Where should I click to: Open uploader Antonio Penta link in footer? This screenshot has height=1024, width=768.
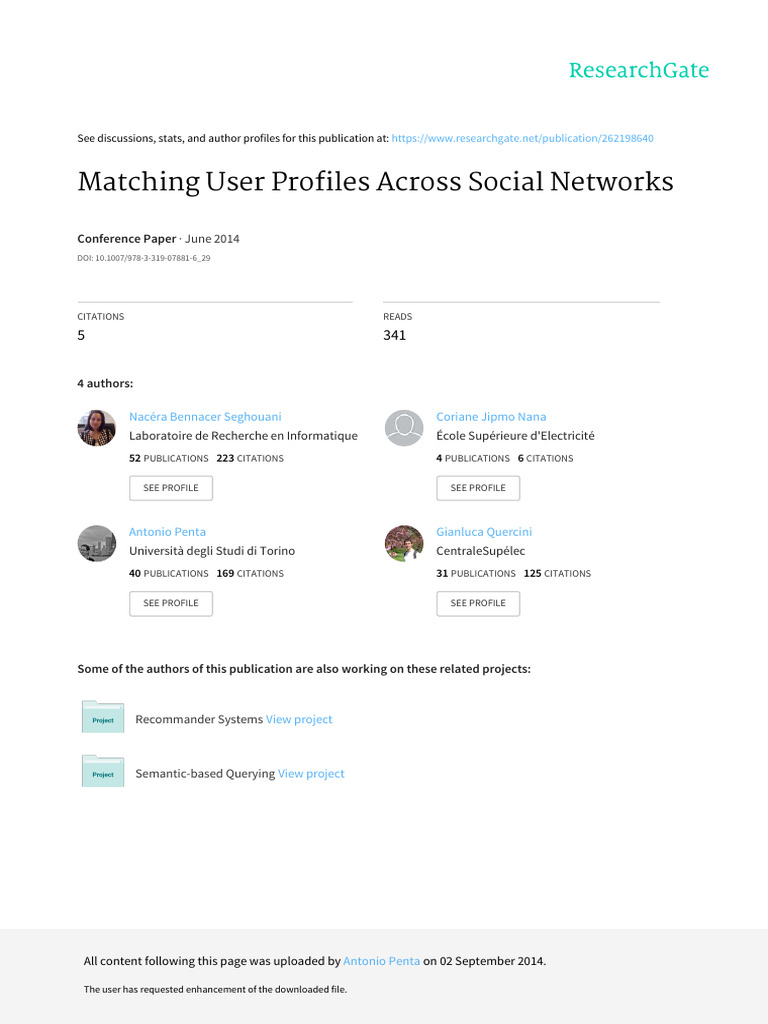click(x=381, y=961)
